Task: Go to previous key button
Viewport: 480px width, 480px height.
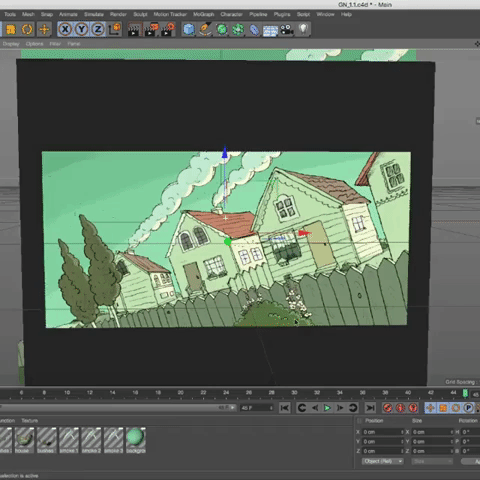Action: pyautogui.click(x=302, y=408)
